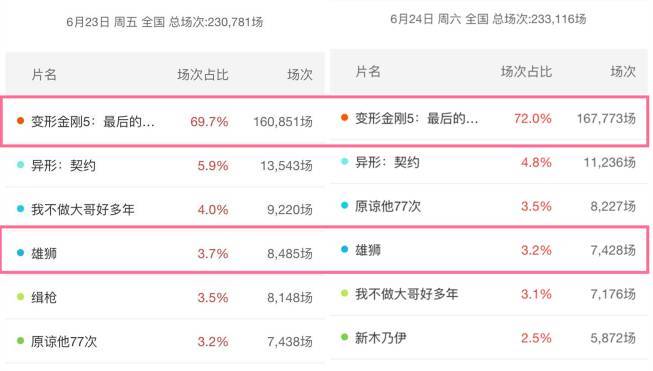This screenshot has width=653, height=371.
Task: Click the green dot next to 新木乃伊
Action: click(x=344, y=337)
